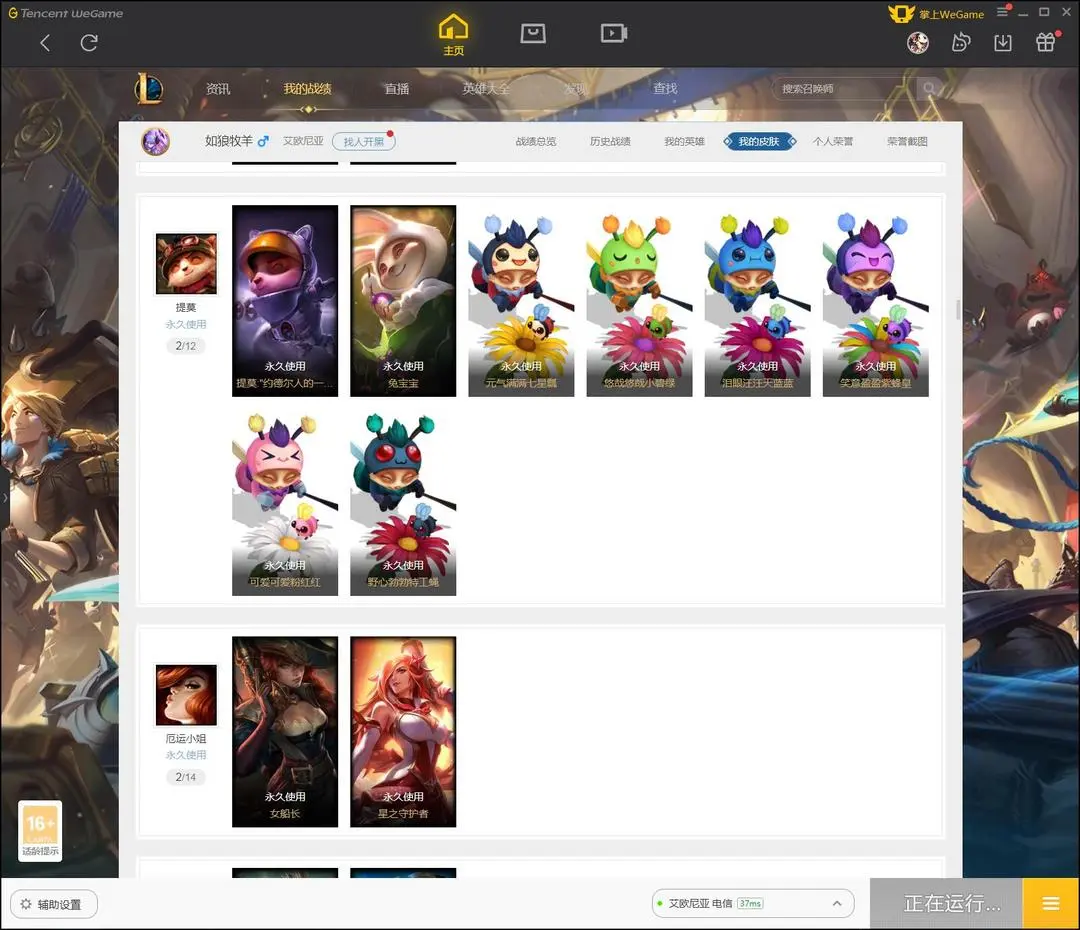Open the 提莫 "约德尔人的一…" astronaut skin card
The height and width of the screenshot is (930, 1080).
[285, 301]
